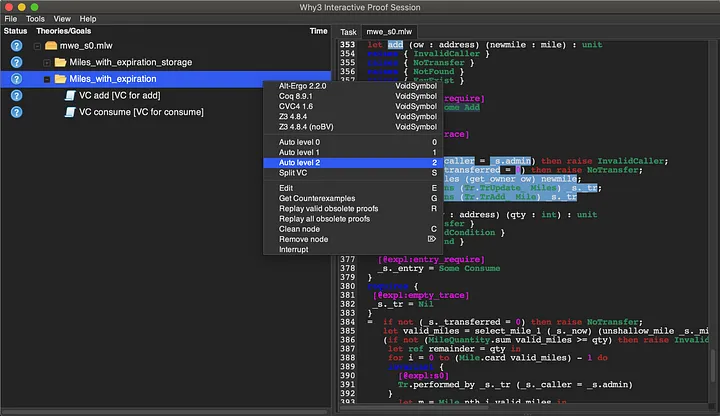Collapse the mwe_s0.mlw tree node
This screenshot has height=416, width=720.
(36, 46)
